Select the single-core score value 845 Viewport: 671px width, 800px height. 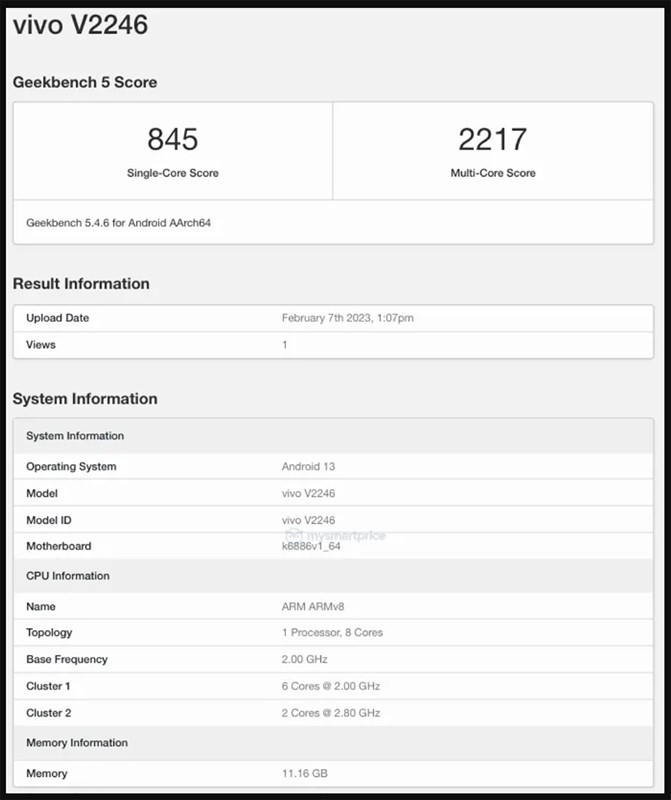click(x=172, y=139)
